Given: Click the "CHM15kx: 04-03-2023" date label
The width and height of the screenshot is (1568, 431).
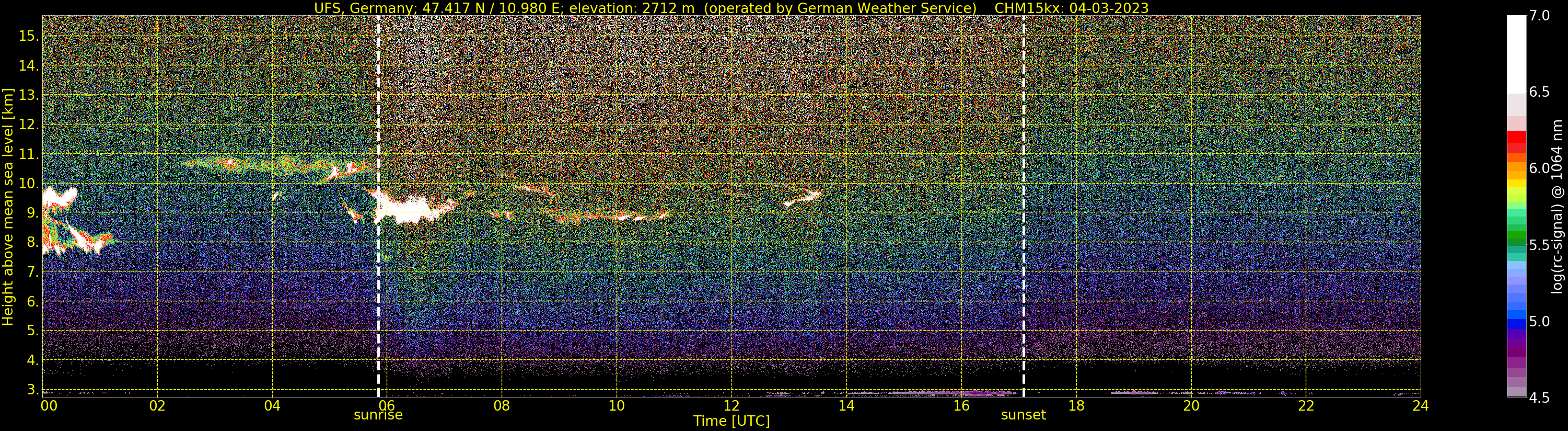Looking at the screenshot, I should [x=1071, y=8].
